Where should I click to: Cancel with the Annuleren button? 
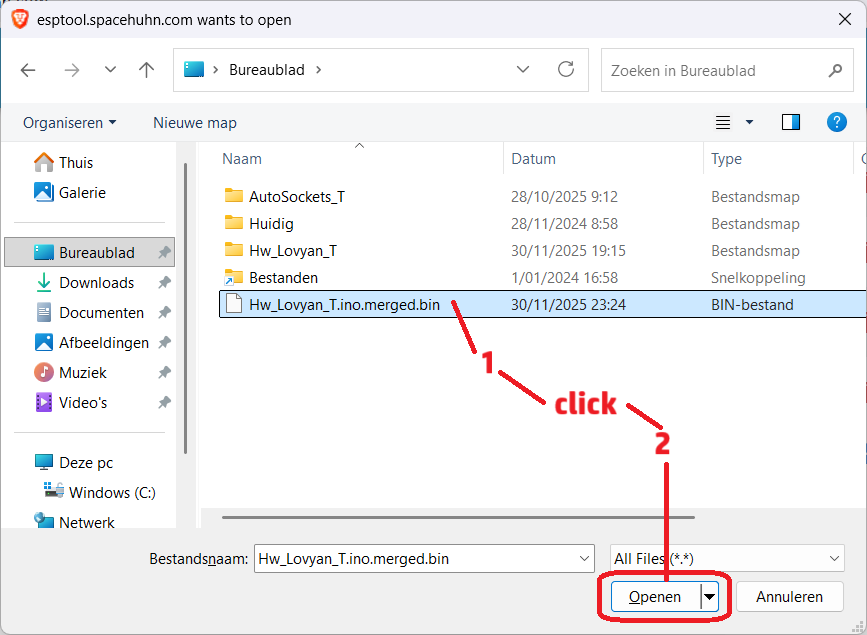pyautogui.click(x=789, y=597)
